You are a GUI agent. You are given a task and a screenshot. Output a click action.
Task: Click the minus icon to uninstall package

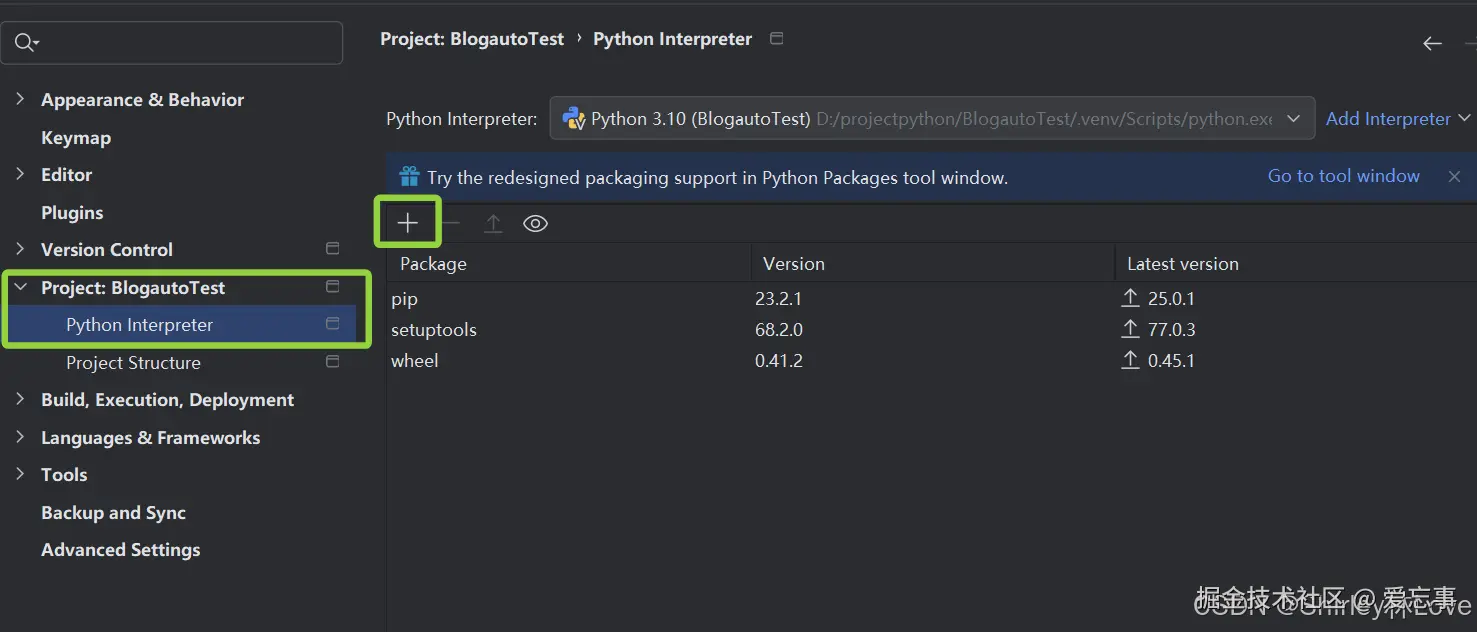(x=452, y=223)
